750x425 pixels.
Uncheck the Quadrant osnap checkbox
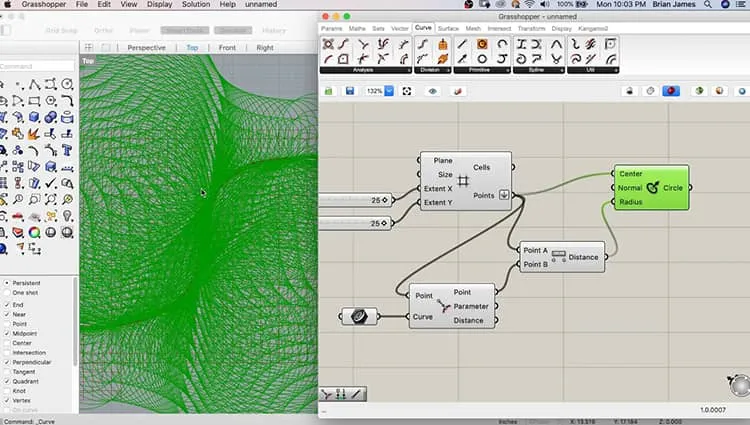pyautogui.click(x=7, y=381)
